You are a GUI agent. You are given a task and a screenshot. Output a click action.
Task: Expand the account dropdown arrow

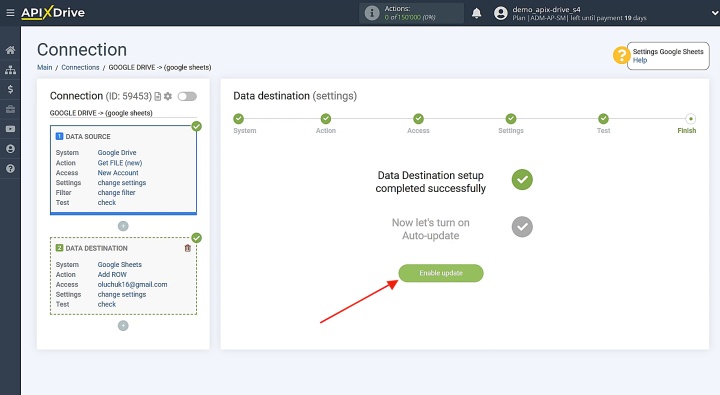[714, 13]
